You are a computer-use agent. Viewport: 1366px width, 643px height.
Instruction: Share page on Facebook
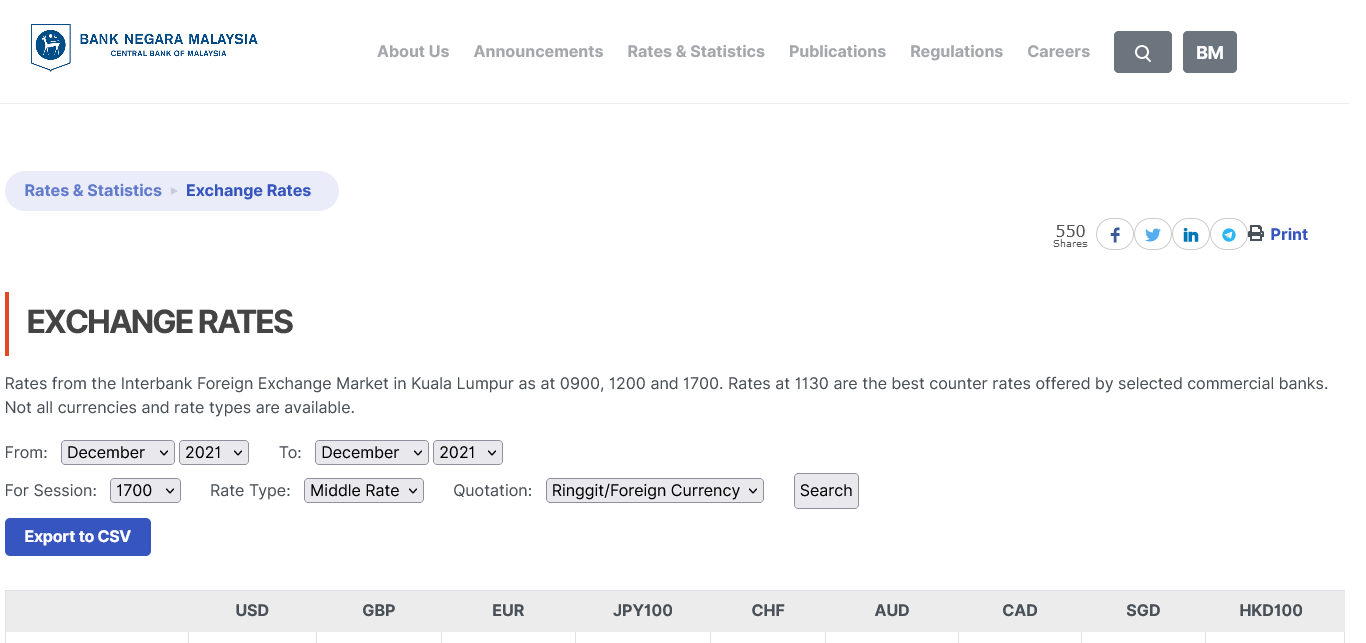(1114, 235)
